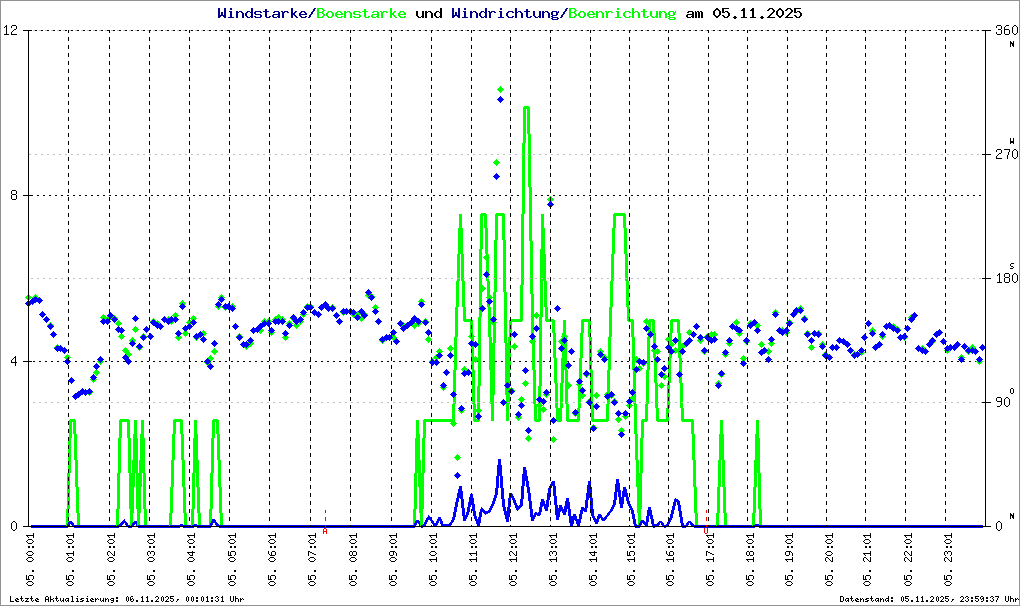Screen dimensions: 1020x606
Task: Click right axis value '360'
Action: [x=1006, y=30]
